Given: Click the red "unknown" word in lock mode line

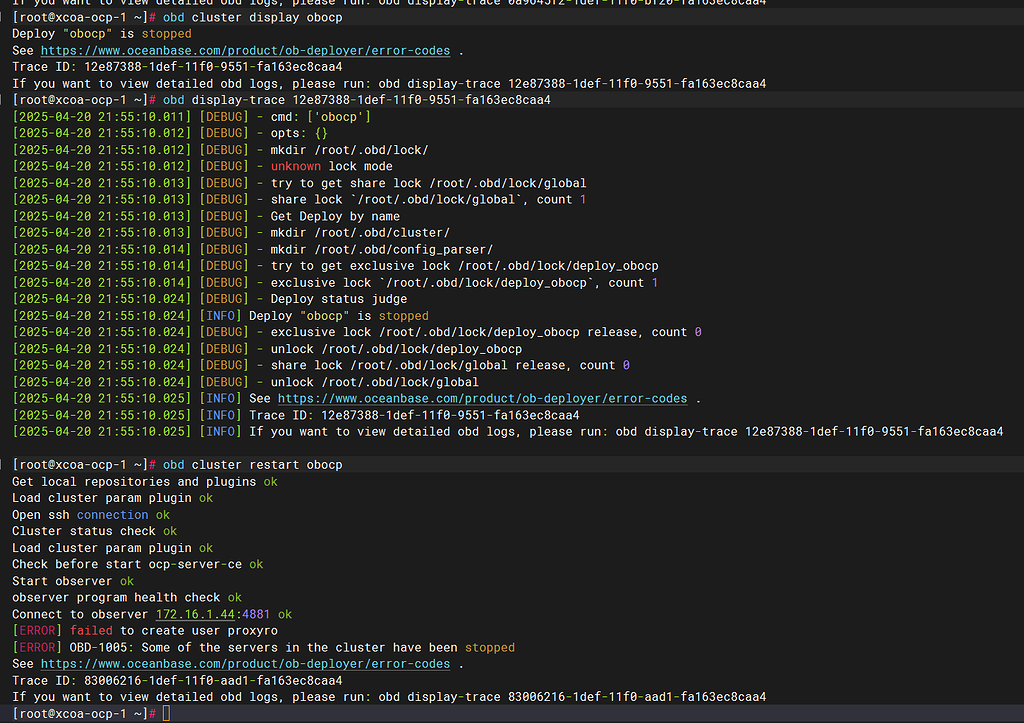Looking at the screenshot, I should pos(296,166).
